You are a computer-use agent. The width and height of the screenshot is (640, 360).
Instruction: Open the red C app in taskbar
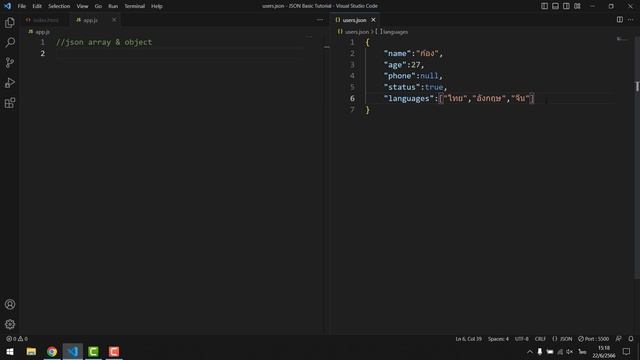click(114, 351)
